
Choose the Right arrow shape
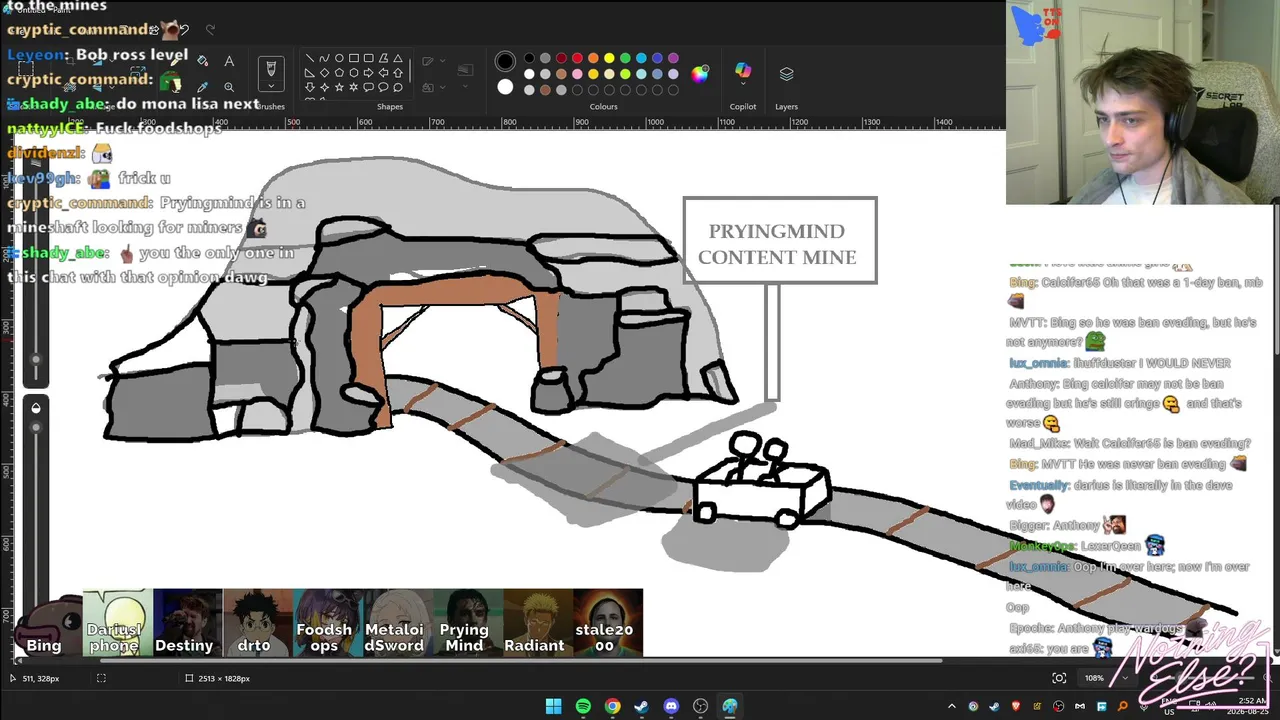coord(368,73)
